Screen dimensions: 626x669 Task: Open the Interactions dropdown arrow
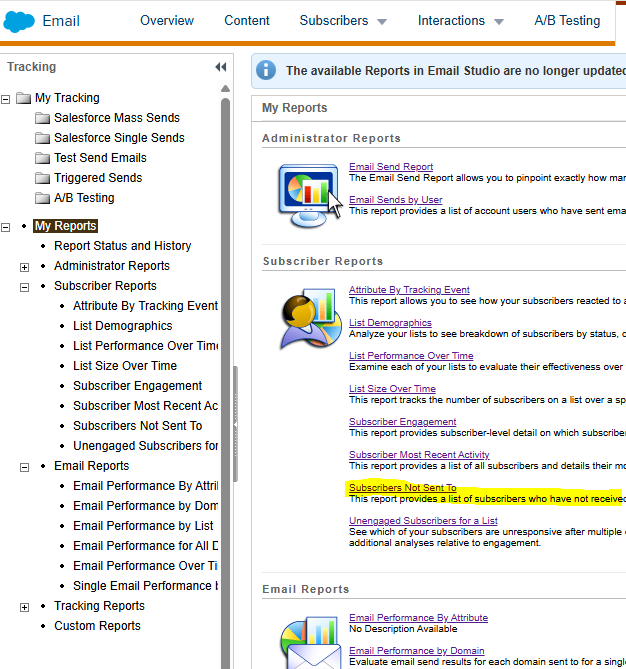[x=499, y=22]
